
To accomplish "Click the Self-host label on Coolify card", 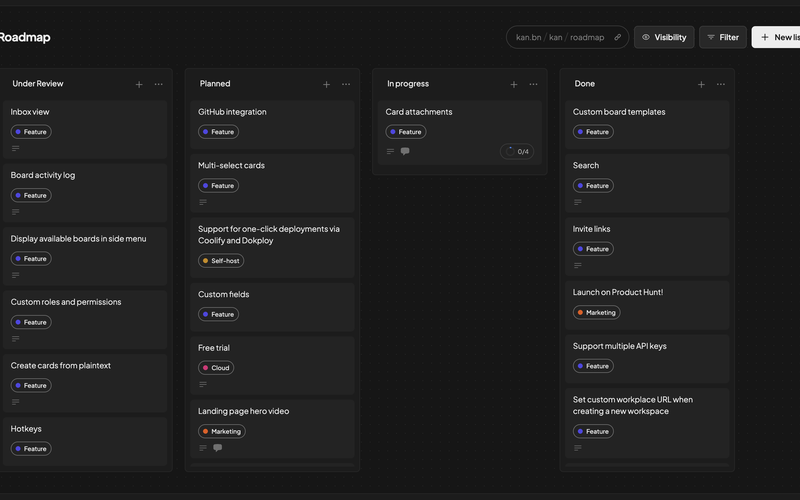I will pyautogui.click(x=221, y=261).
